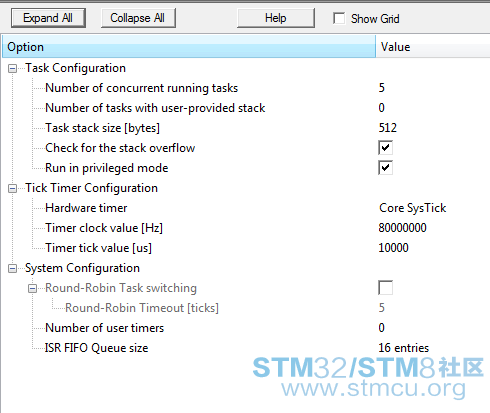490x413 pixels.
Task: Select Timer clock value [Hz] option
Action: (104, 228)
